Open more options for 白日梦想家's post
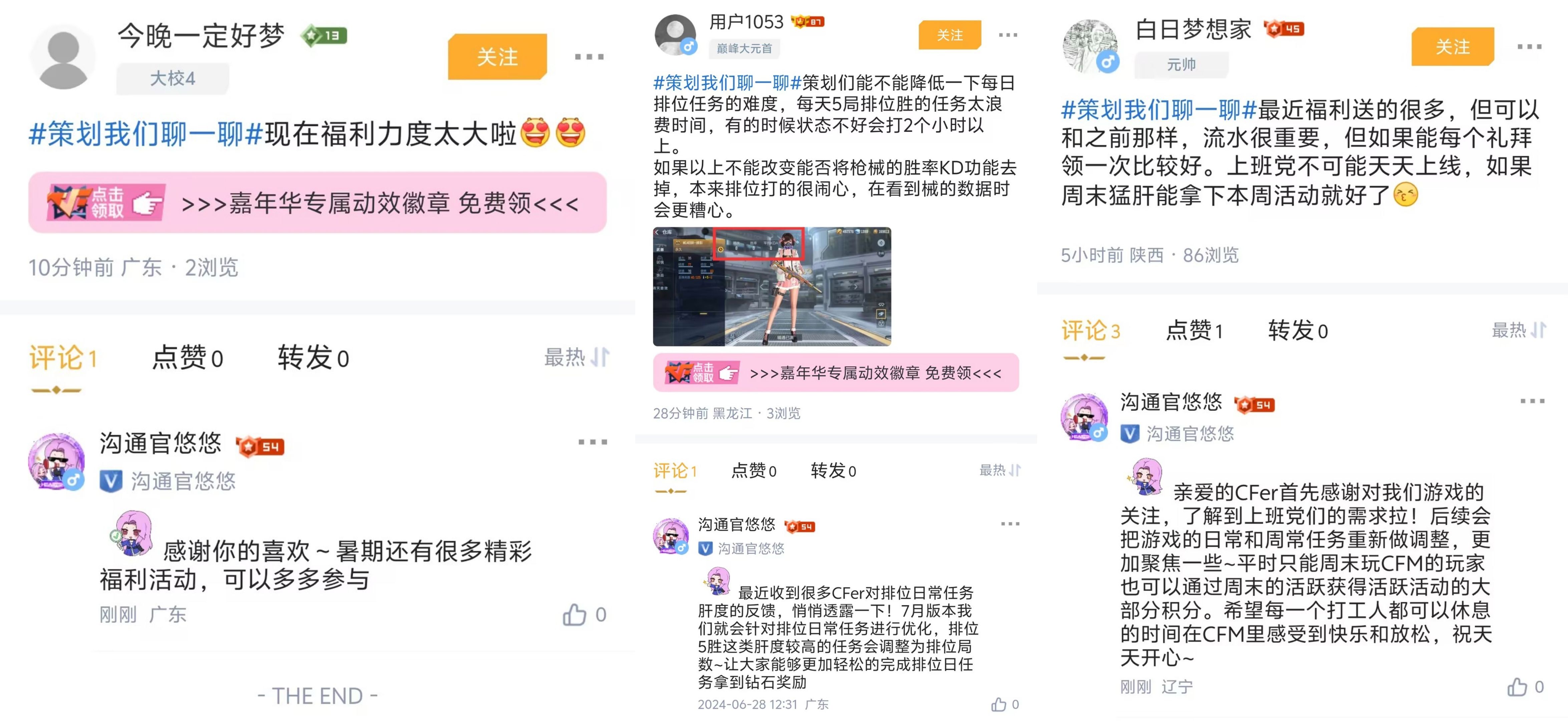 pos(1529,46)
